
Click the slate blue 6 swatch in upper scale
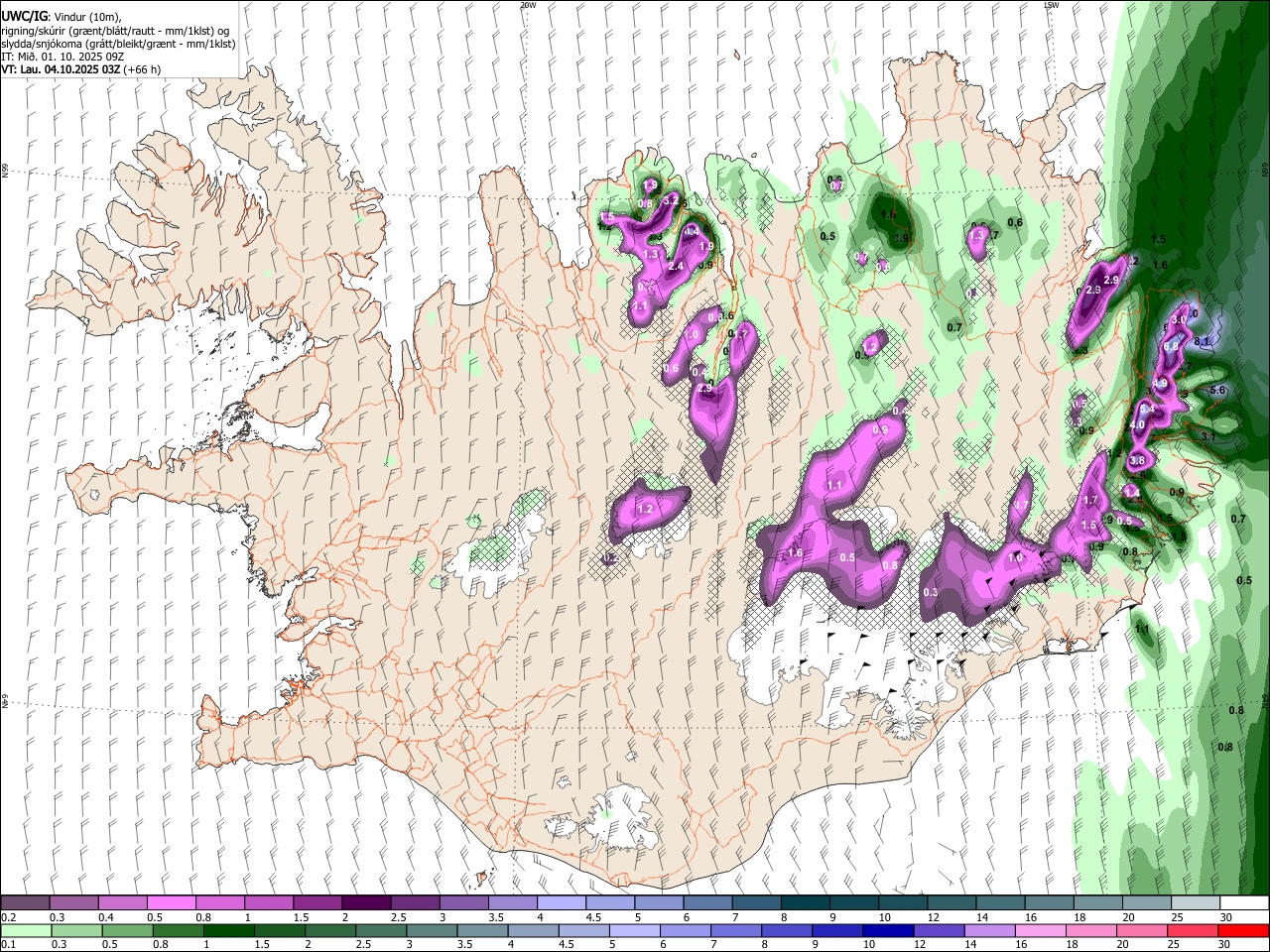coord(707,903)
